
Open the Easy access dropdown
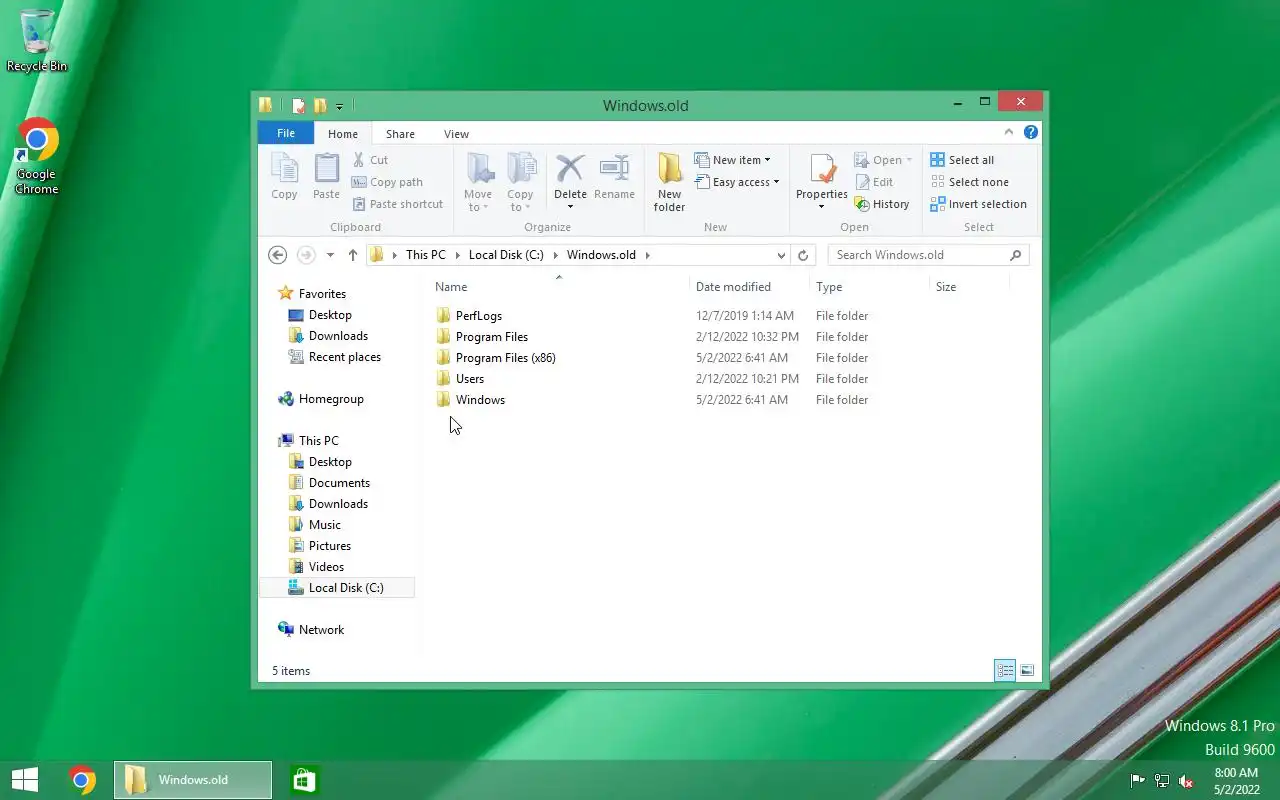(737, 182)
